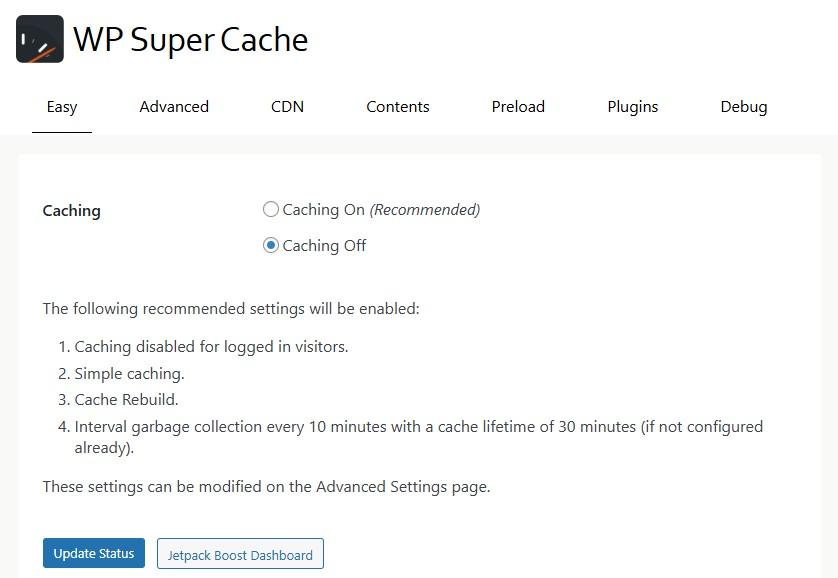This screenshot has width=838, height=578.
Task: Open the Jetpack Boost Dashboard
Action: pos(240,553)
